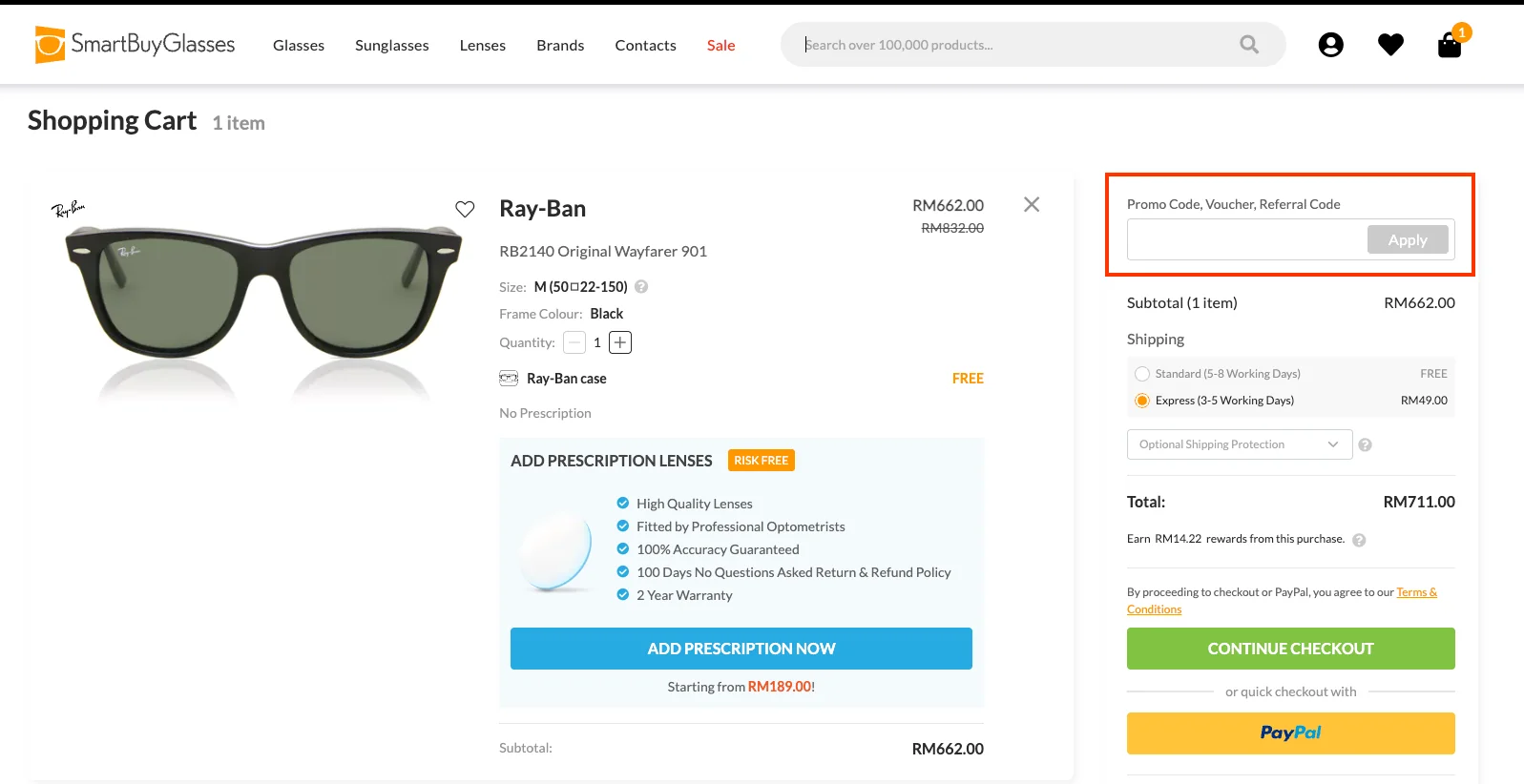Show shipping protection help icon
Screen dimensions: 1524x784
(1365, 444)
